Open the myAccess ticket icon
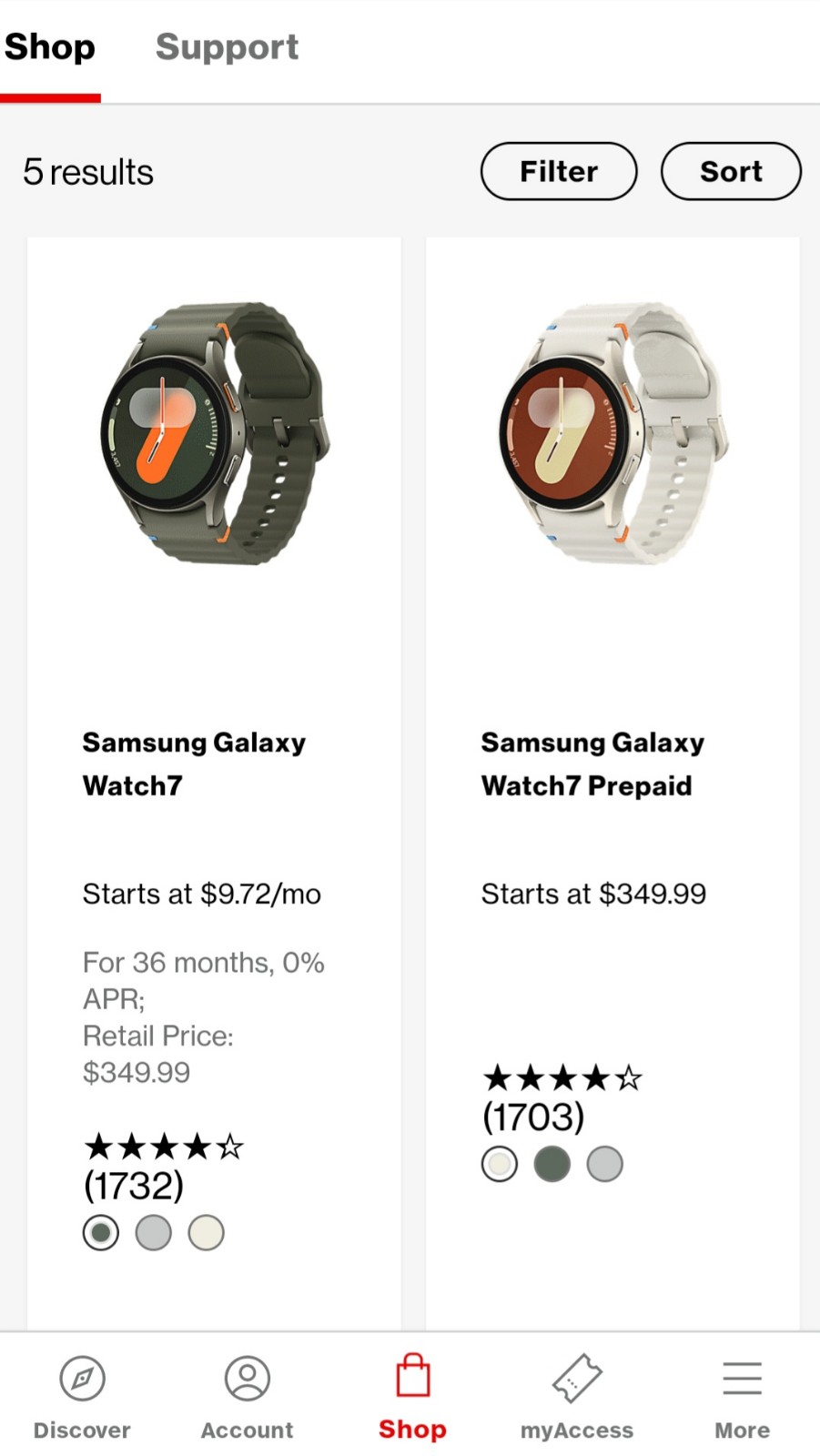This screenshot has width=820, height=1456. pos(577,1379)
